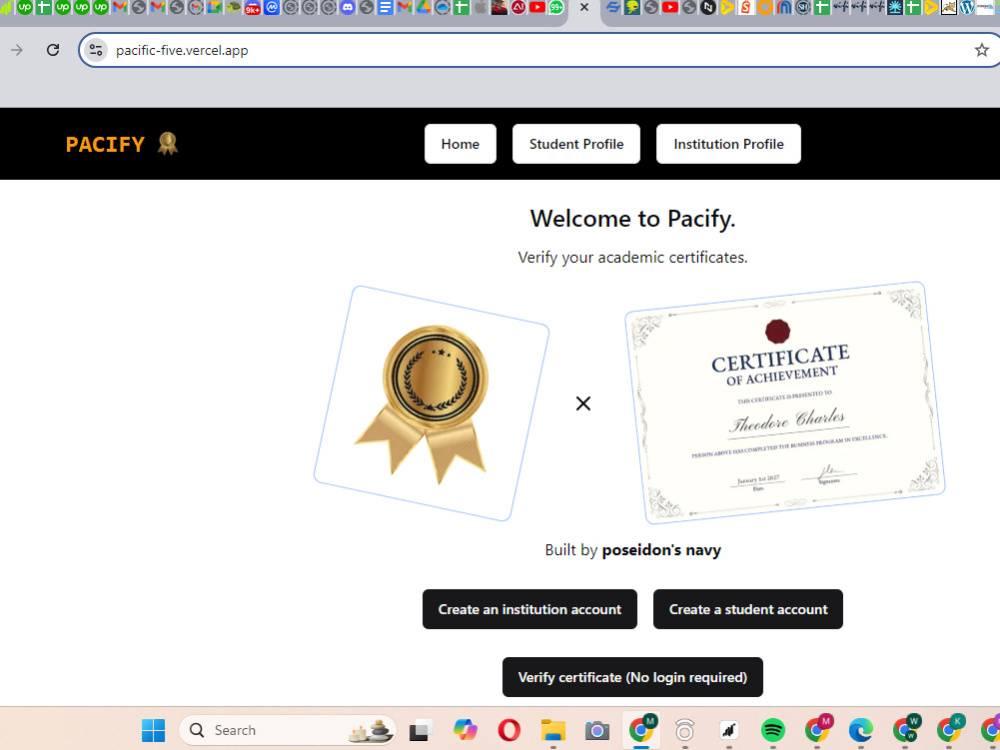Open the Institution Profile page
The height and width of the screenshot is (750, 1000).
tap(728, 144)
